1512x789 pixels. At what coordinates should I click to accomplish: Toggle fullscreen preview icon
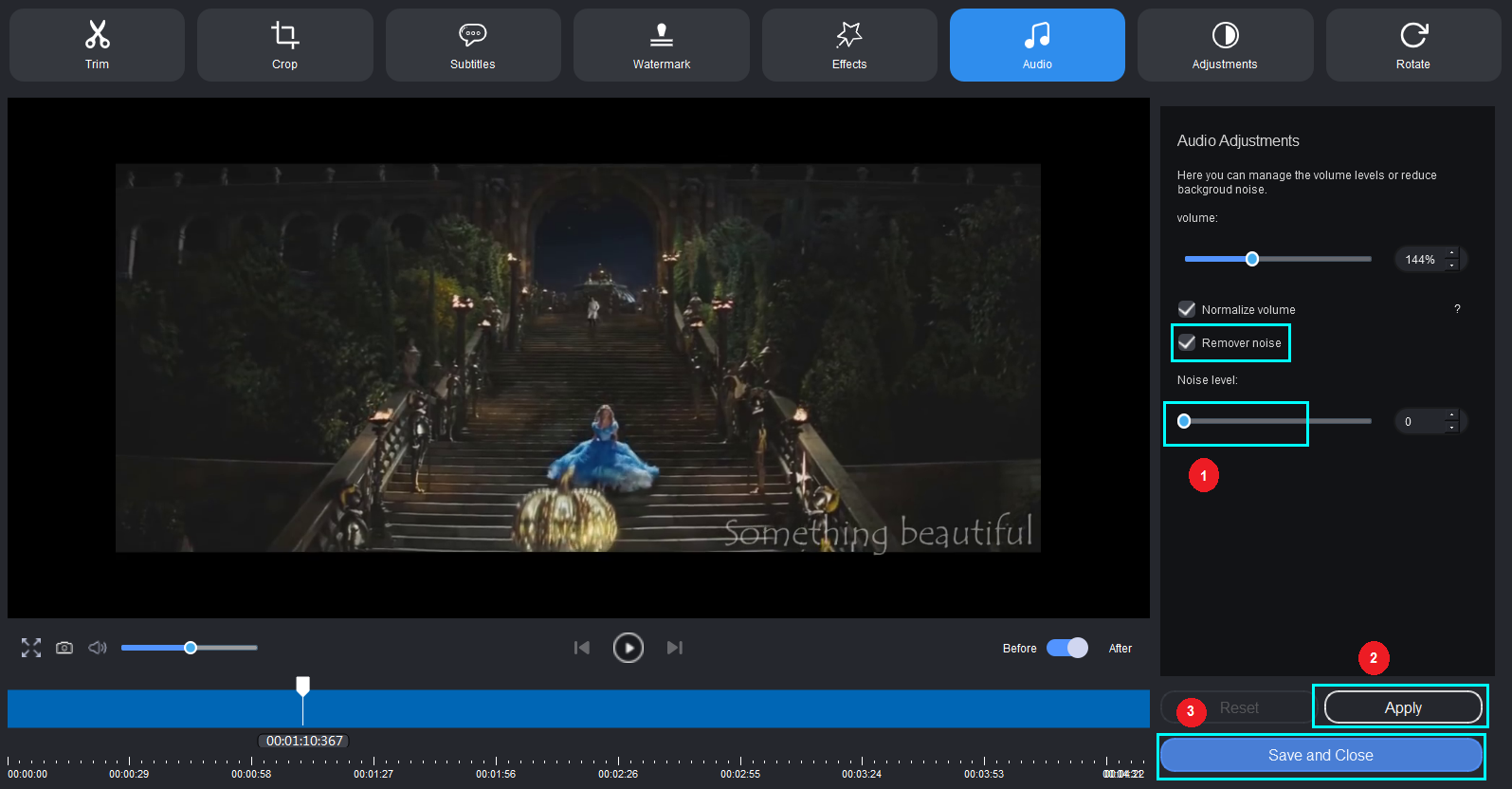coord(31,648)
